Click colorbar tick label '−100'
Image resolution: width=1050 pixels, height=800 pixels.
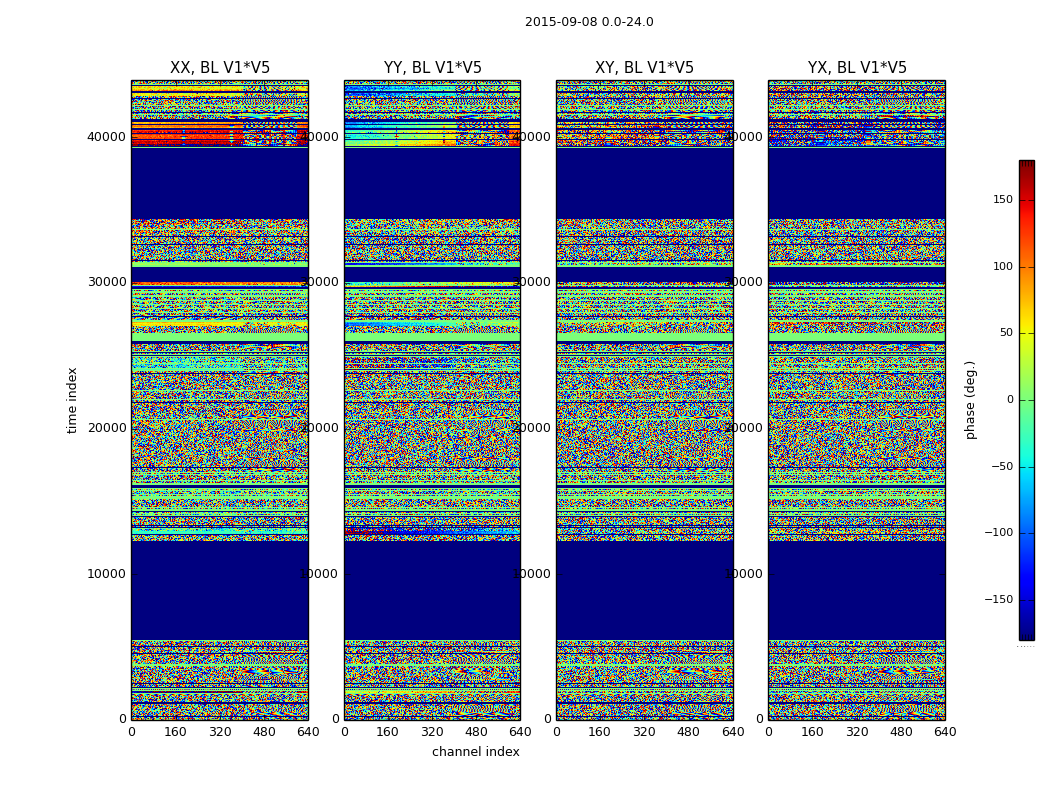pos(999,533)
